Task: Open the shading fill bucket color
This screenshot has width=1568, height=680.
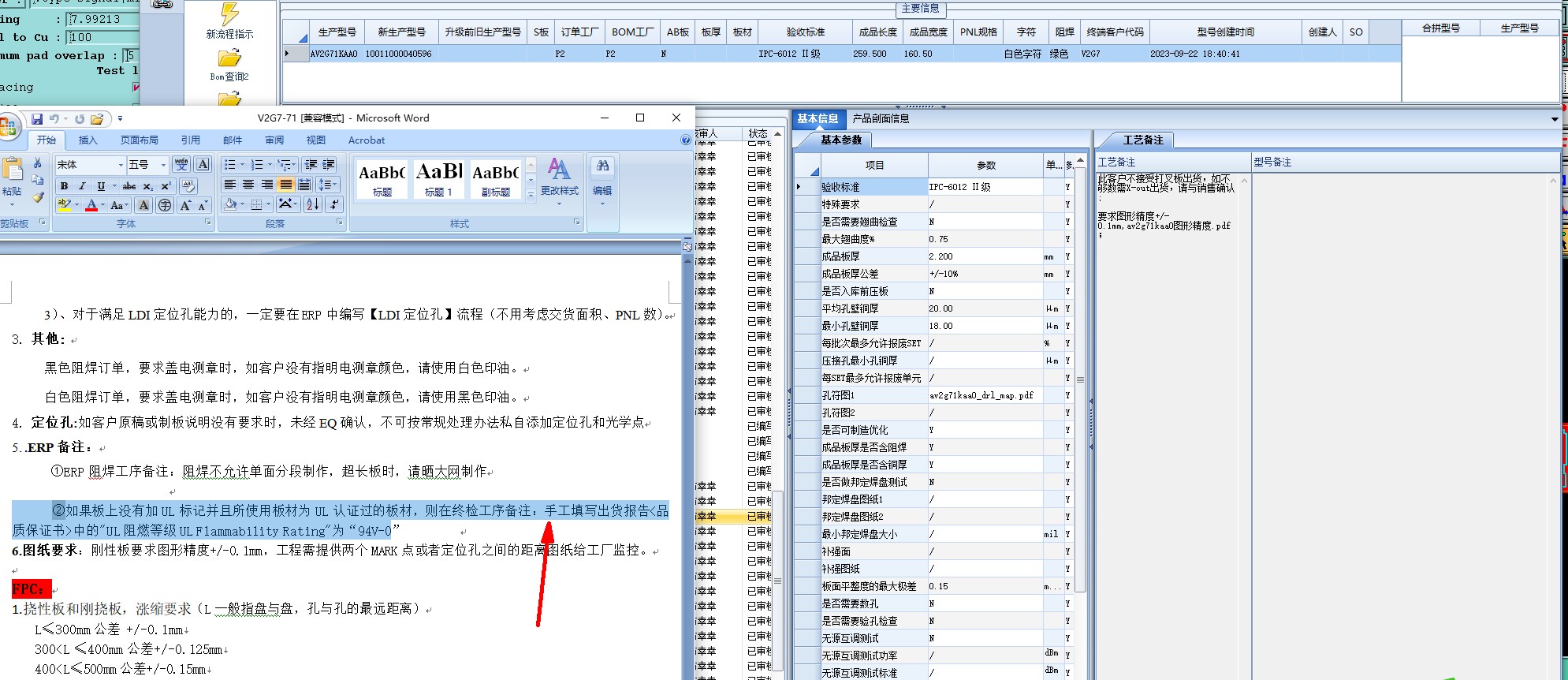Action: (230, 204)
